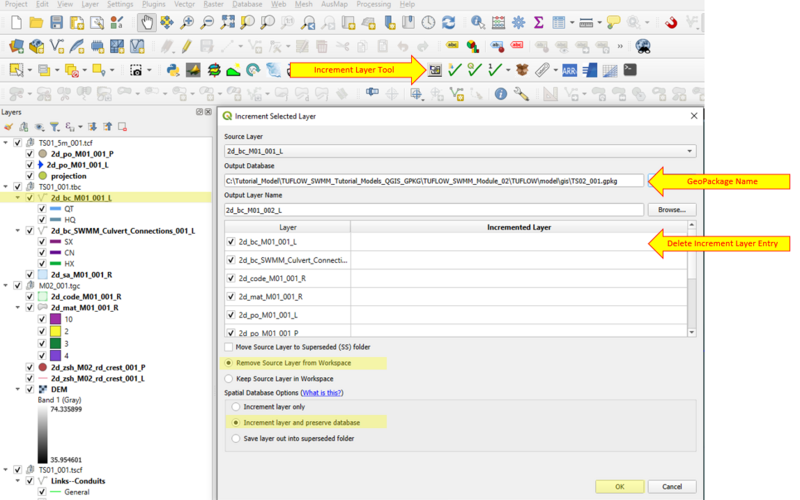Open the Python console icon
The image size is (800, 500).
[172, 70]
